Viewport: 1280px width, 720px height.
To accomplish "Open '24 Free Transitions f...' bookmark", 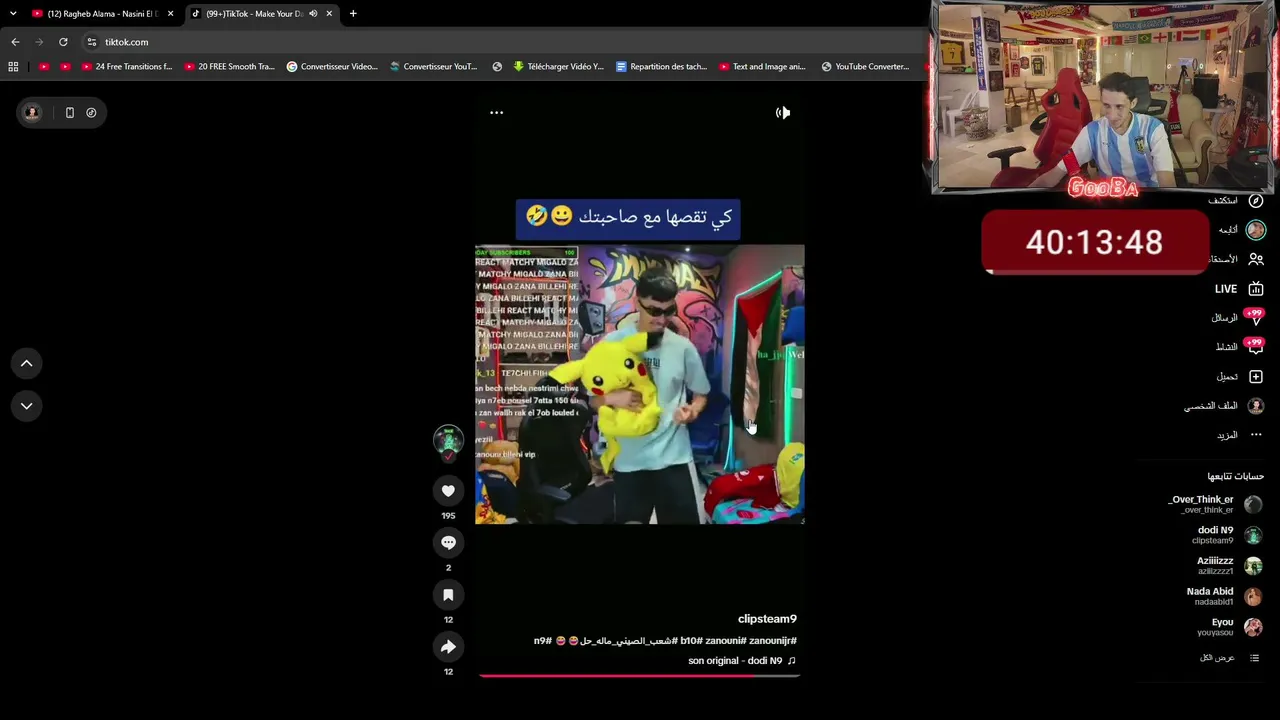I will 127,67.
